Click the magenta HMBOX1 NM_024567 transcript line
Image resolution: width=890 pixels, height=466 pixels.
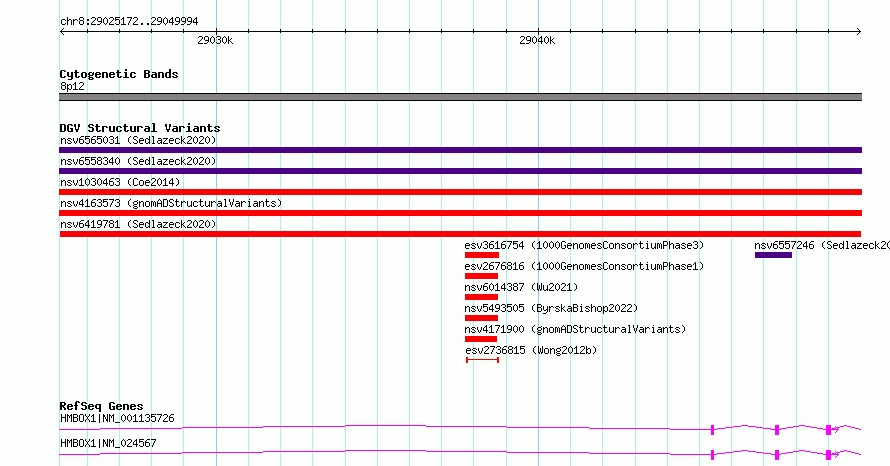[460, 453]
